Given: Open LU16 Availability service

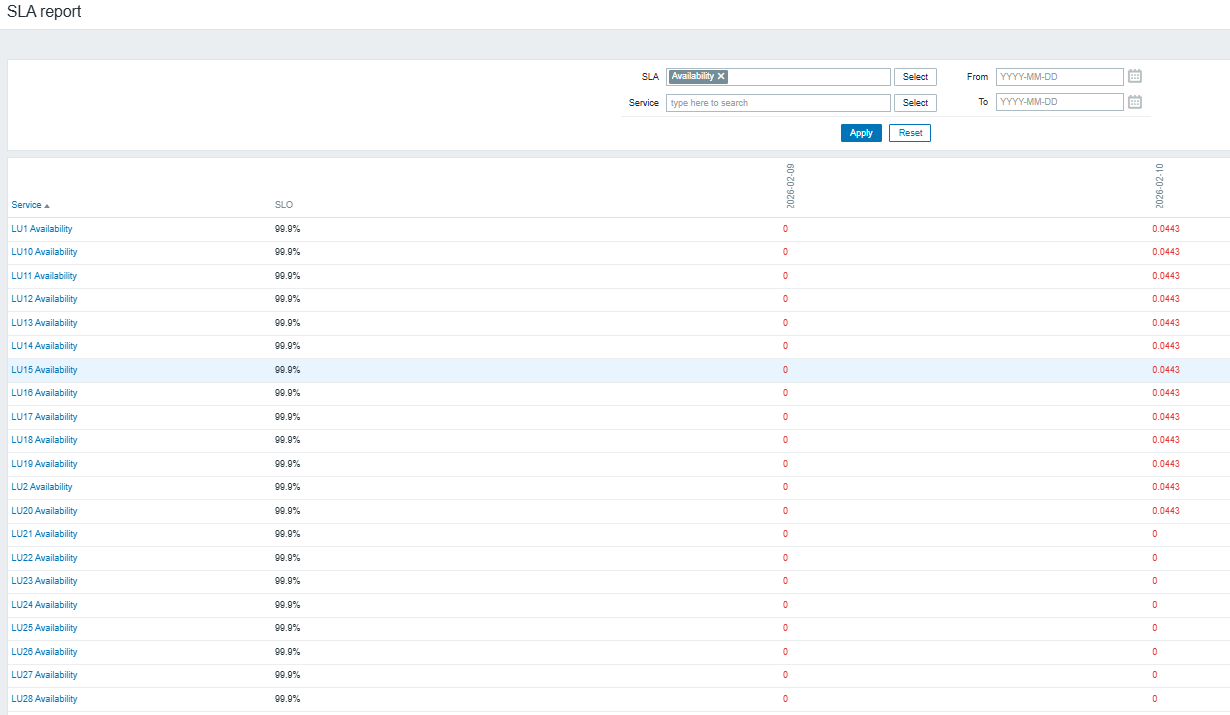Looking at the screenshot, I should (44, 393).
